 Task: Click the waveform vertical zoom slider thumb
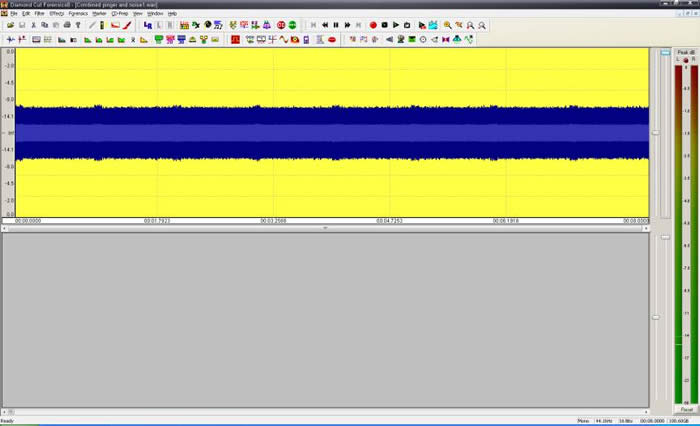(x=655, y=133)
